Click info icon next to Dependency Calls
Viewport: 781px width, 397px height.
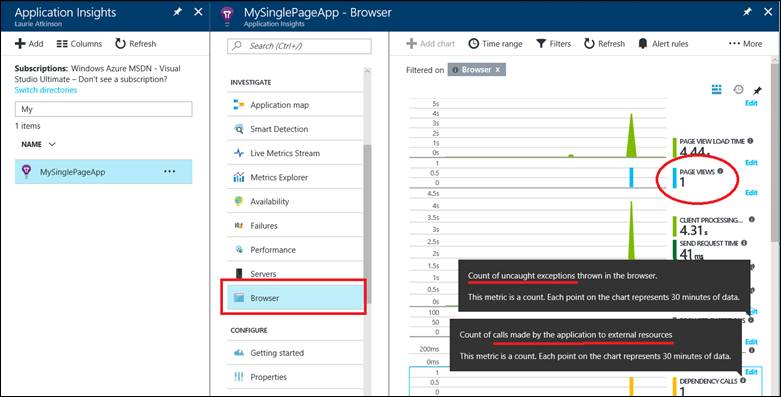coord(743,381)
